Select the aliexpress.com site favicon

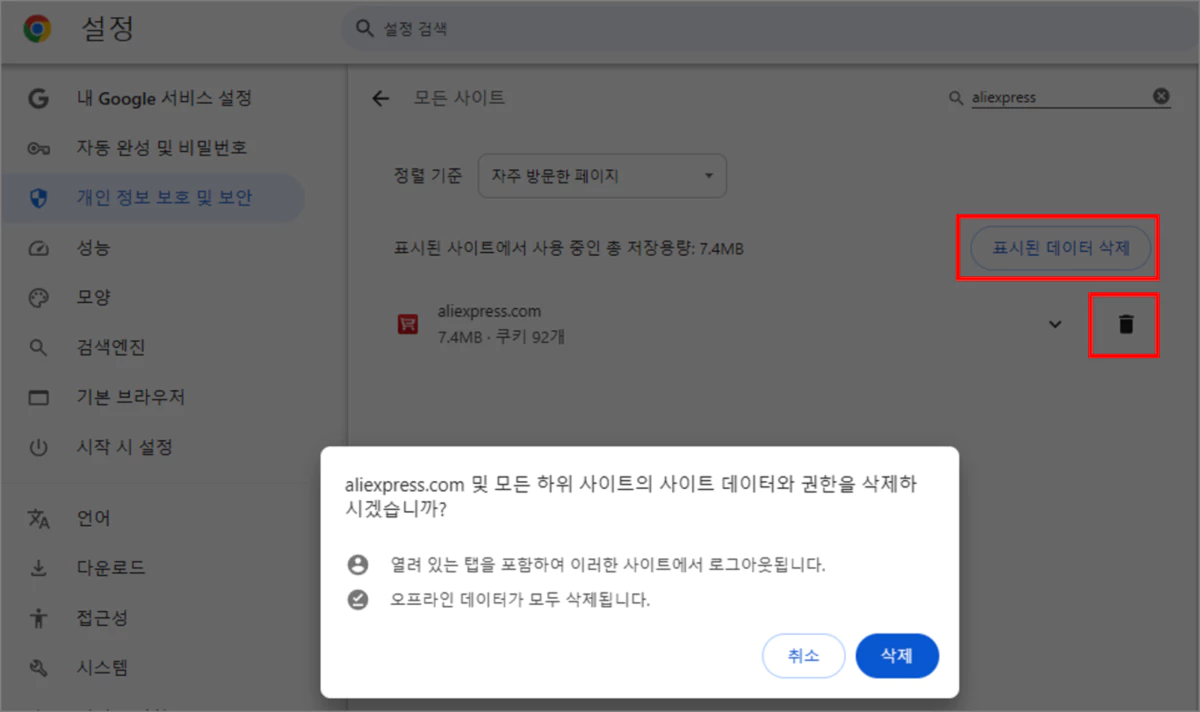point(406,324)
